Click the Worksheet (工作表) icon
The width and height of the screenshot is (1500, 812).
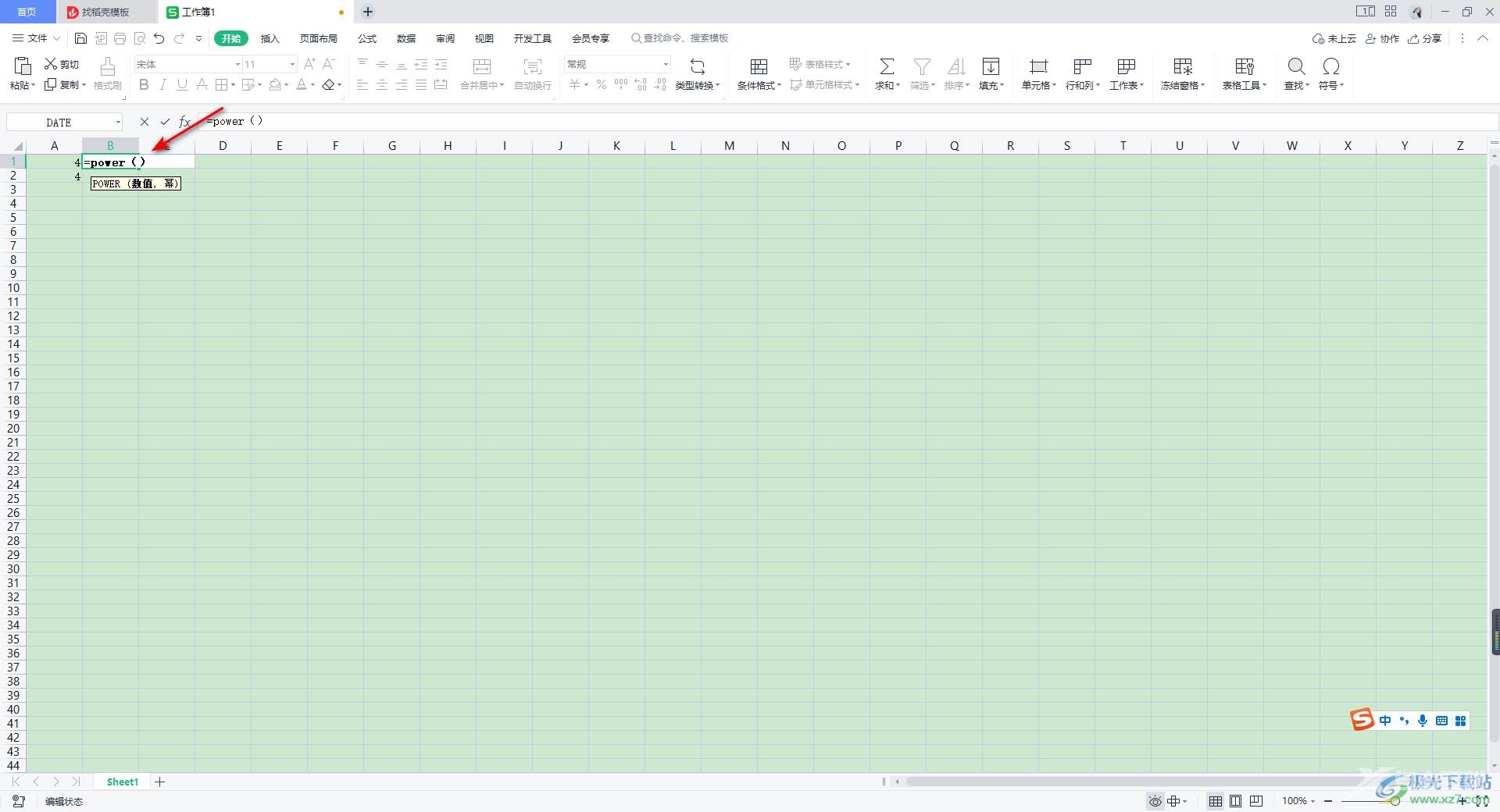click(x=1126, y=66)
